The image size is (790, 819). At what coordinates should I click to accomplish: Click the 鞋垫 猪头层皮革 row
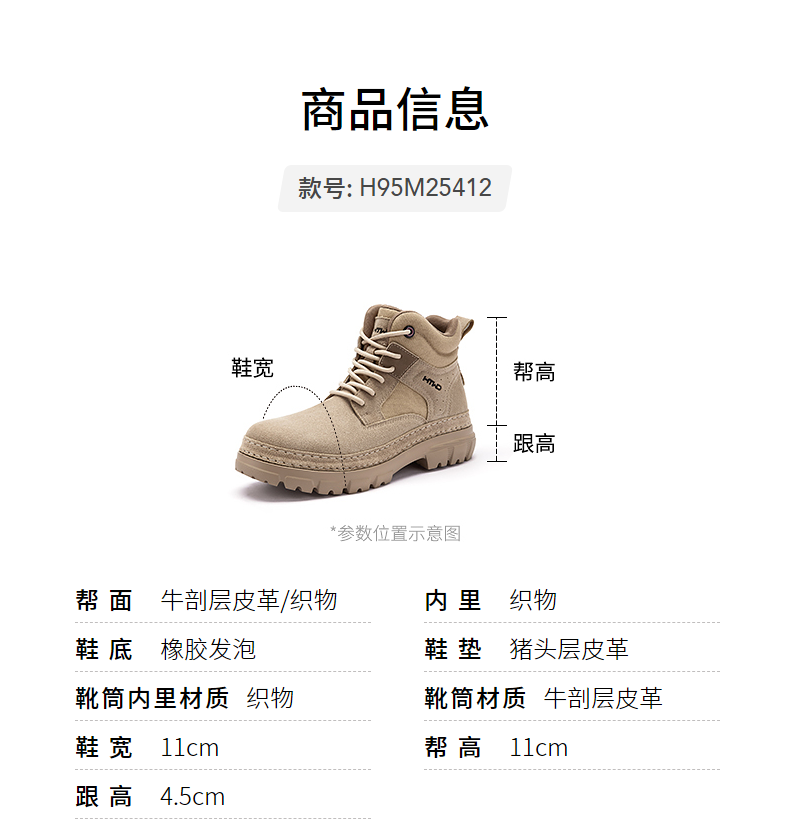click(572, 649)
